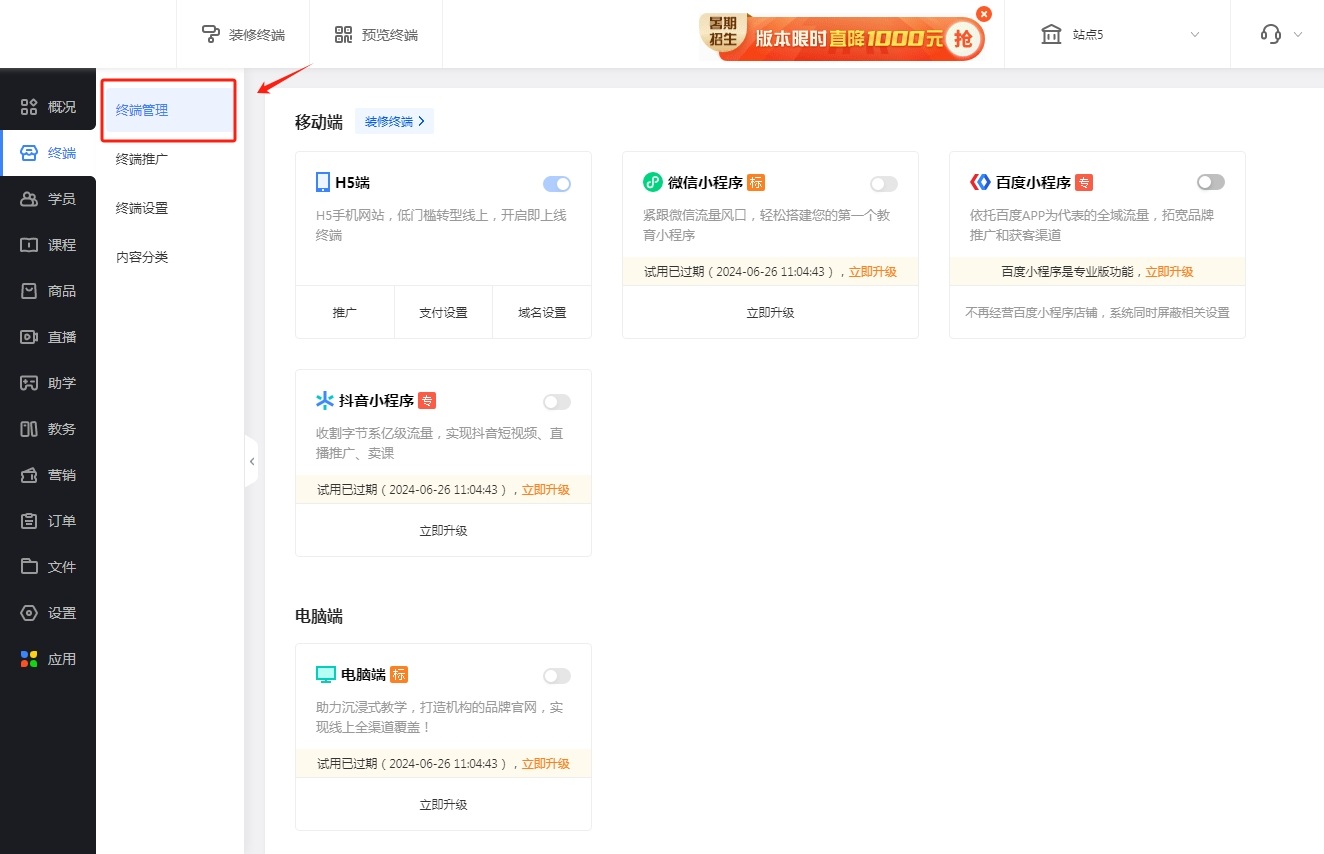Click 立即升级 link in 电脑端 card notice
The width and height of the screenshot is (1324, 854).
546,764
